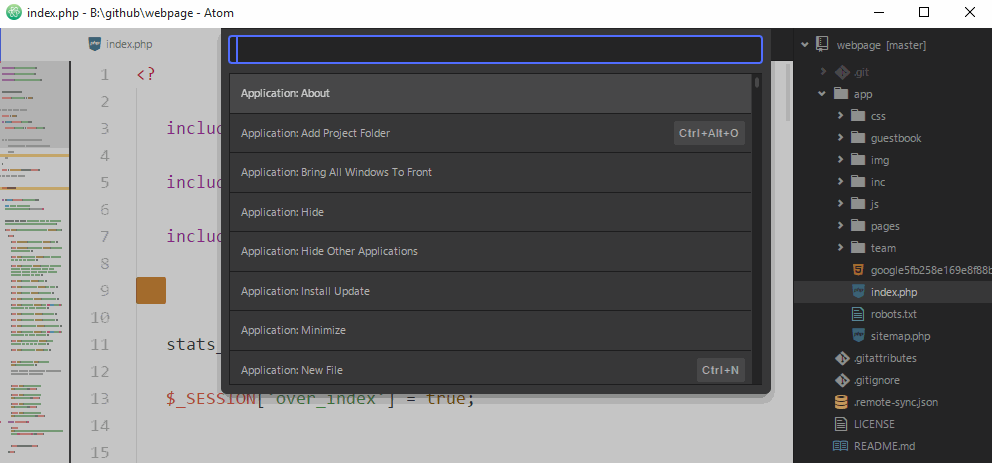Expand the inc folder chevron
This screenshot has width=992, height=463.
[840, 182]
